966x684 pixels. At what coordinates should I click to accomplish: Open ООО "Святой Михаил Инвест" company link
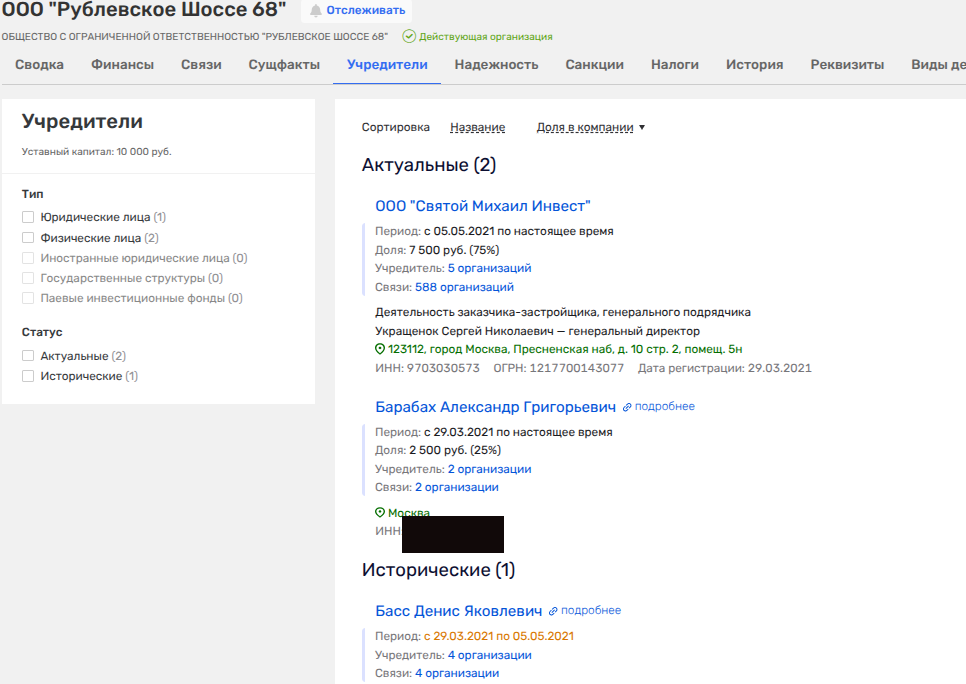pyautogui.click(x=483, y=206)
